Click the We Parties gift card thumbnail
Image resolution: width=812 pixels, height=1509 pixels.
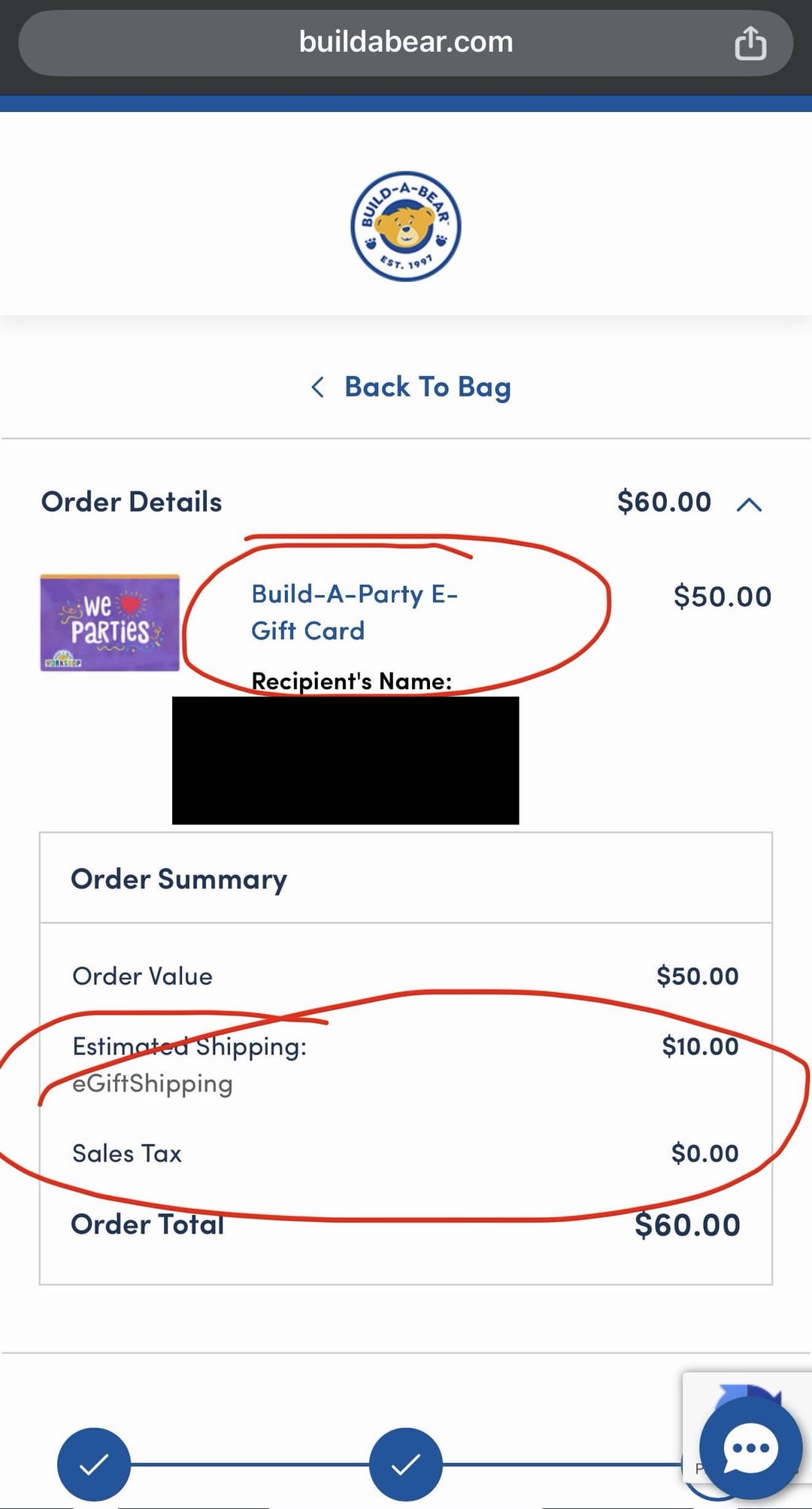(x=110, y=622)
